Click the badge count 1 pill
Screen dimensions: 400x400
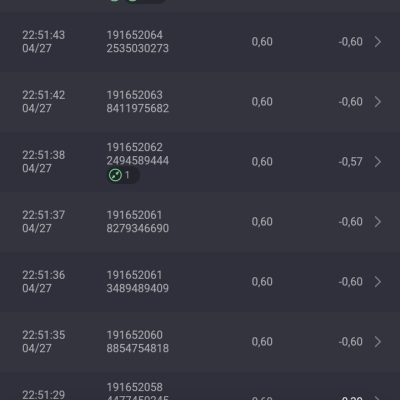coord(123,175)
